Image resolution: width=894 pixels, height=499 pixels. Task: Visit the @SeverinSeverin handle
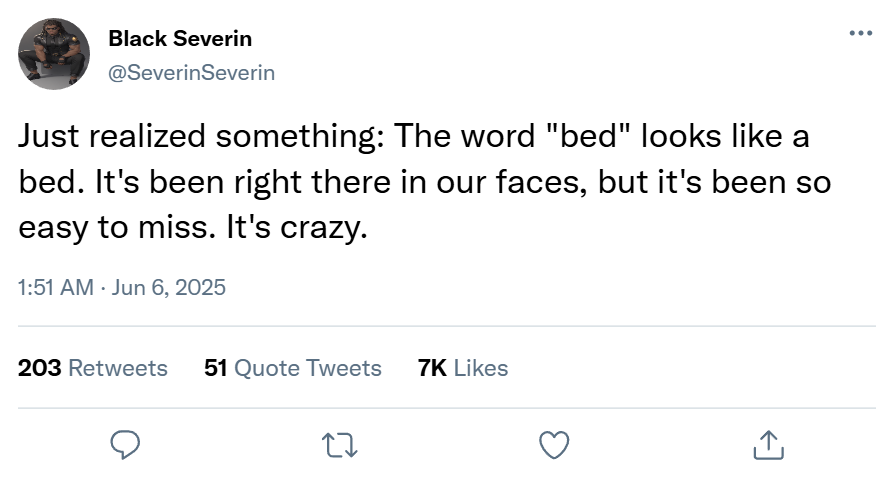pos(191,73)
